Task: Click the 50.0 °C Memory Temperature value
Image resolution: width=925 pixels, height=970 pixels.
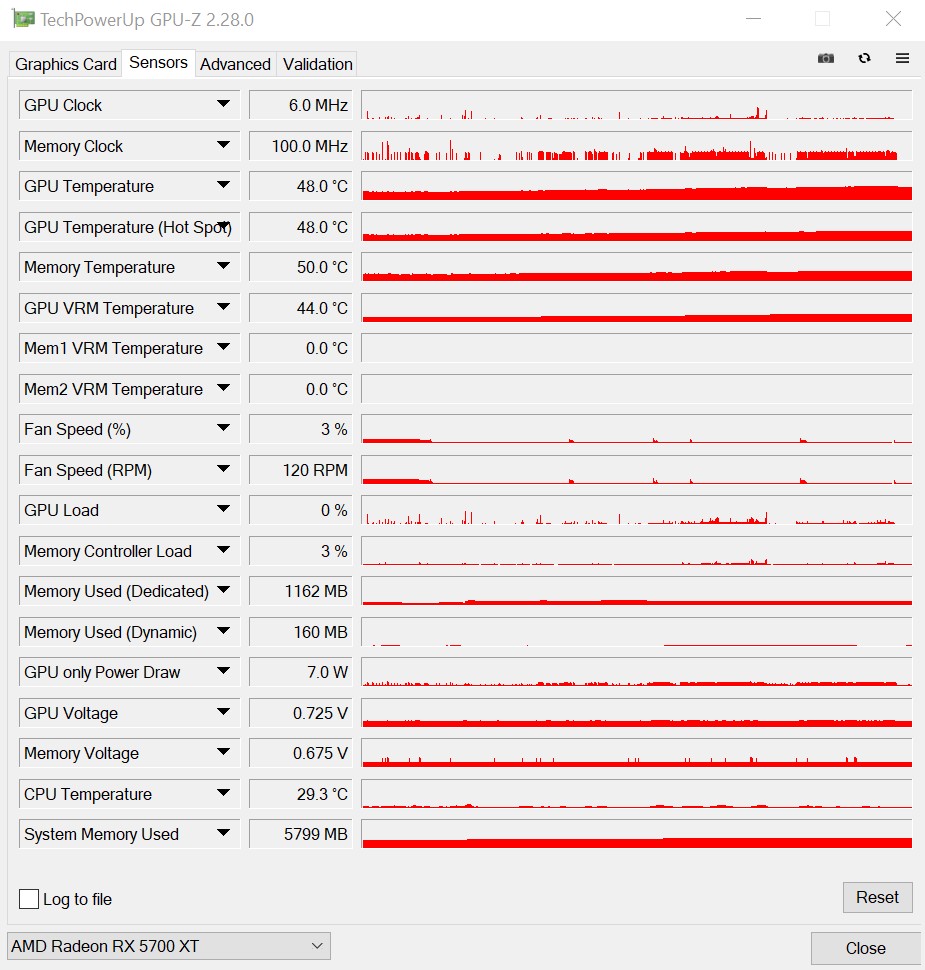Action: 301,267
